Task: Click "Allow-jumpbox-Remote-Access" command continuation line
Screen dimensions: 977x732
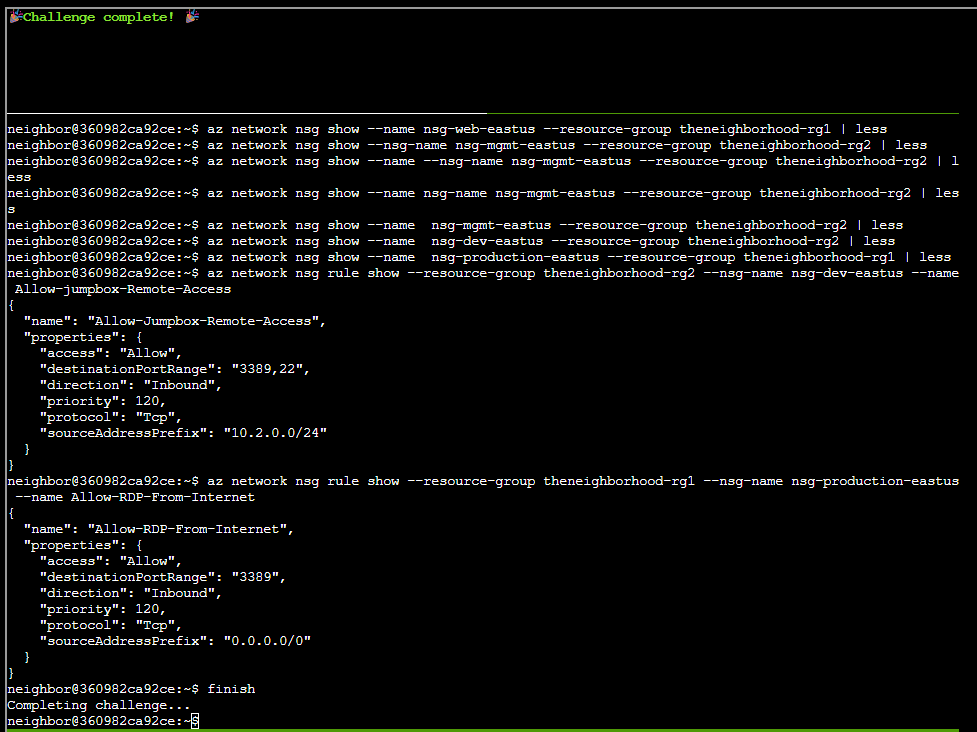Action: tap(123, 289)
